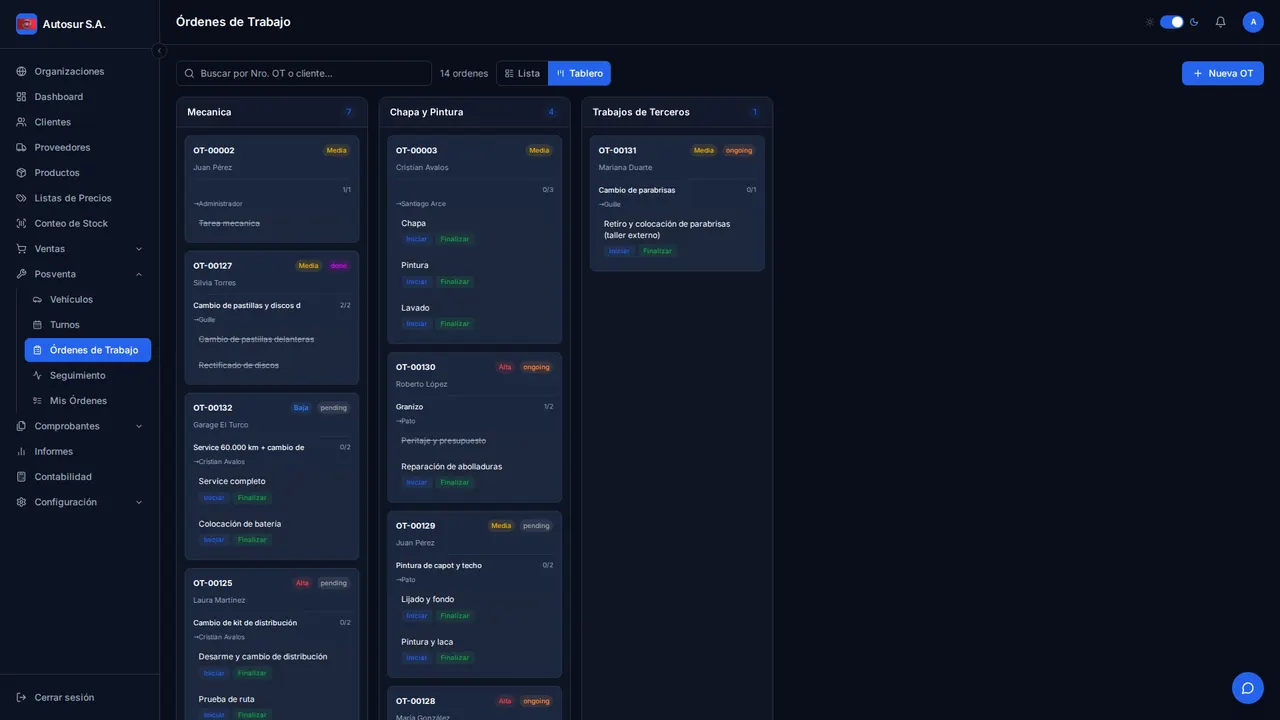The height and width of the screenshot is (720, 1280).
Task: Select Órdenes de Trabajo in sidebar
Action: pyautogui.click(x=88, y=350)
